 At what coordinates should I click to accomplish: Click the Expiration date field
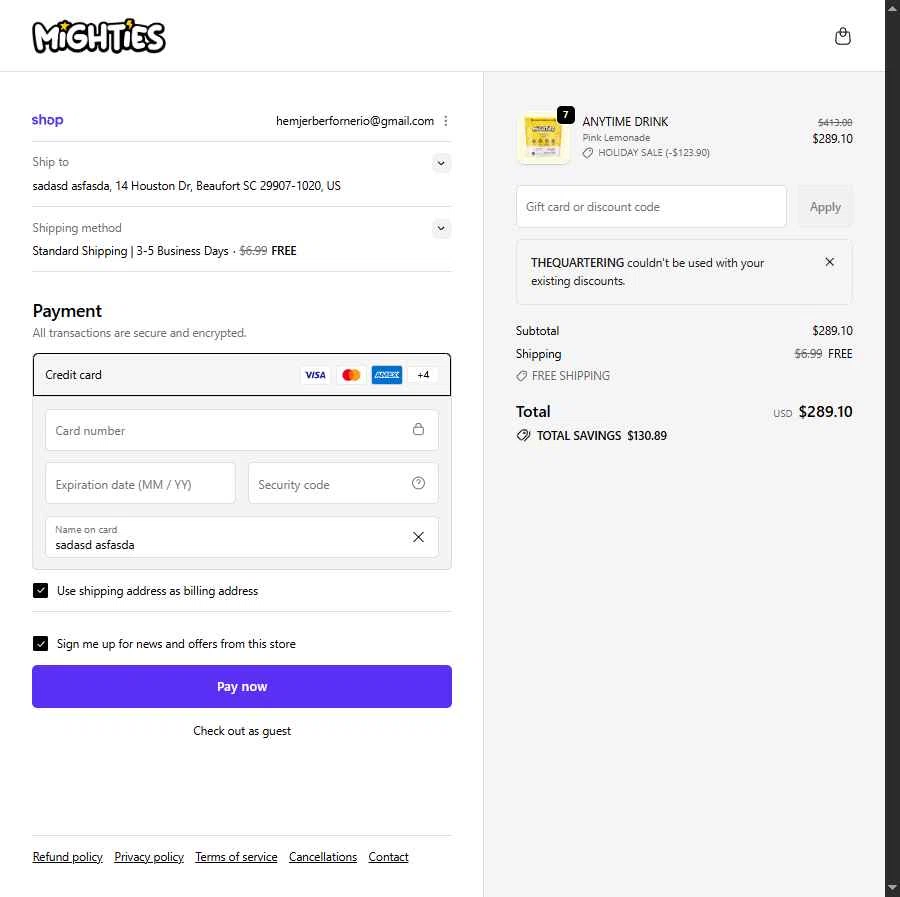(x=140, y=484)
